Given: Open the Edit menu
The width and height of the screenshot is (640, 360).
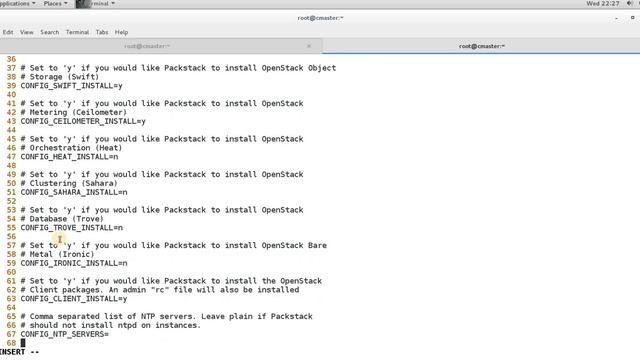Looking at the screenshot, I should click(x=8, y=32).
